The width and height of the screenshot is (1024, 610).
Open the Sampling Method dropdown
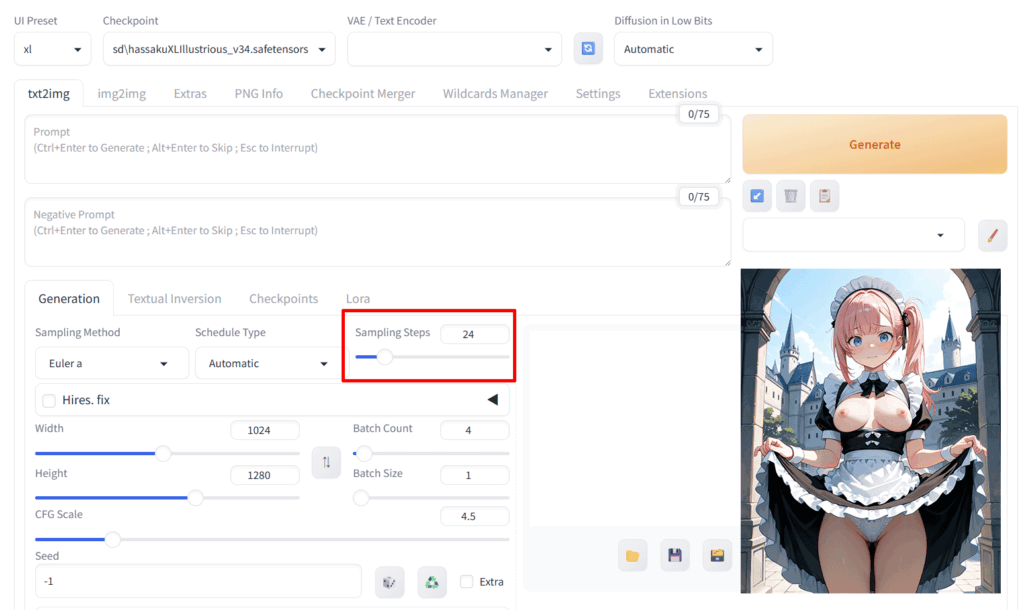111,363
